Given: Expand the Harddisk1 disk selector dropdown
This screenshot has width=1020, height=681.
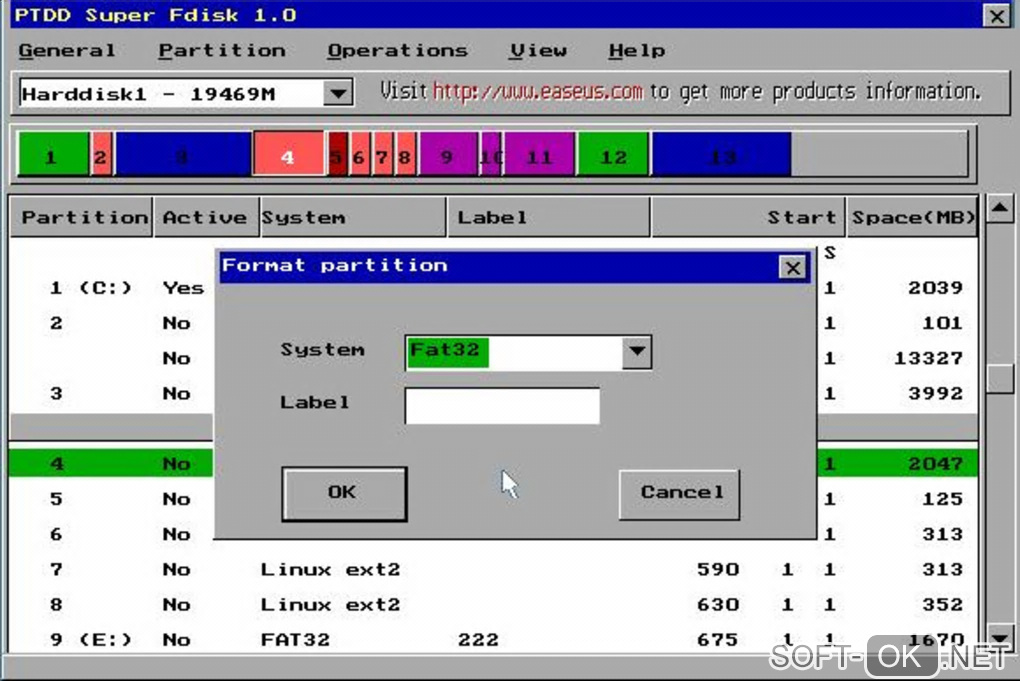Looking at the screenshot, I should pyautogui.click(x=338, y=94).
